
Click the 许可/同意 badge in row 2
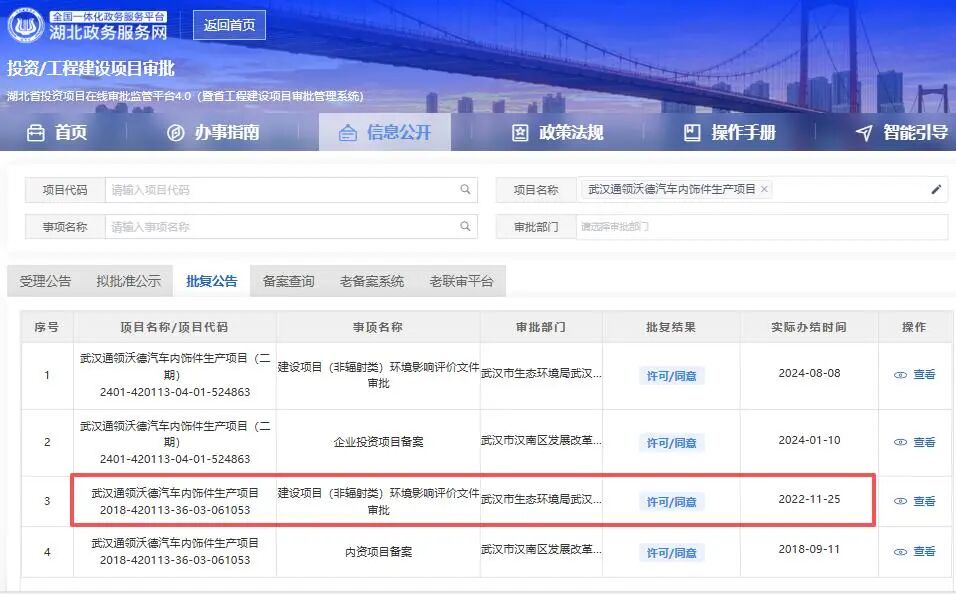[x=671, y=443]
